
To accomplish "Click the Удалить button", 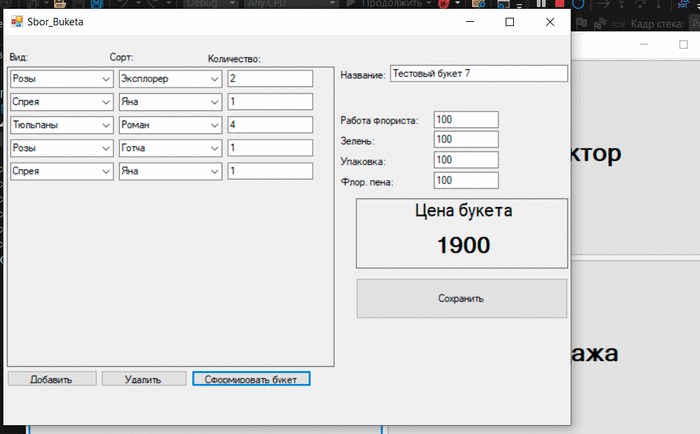I will point(144,379).
